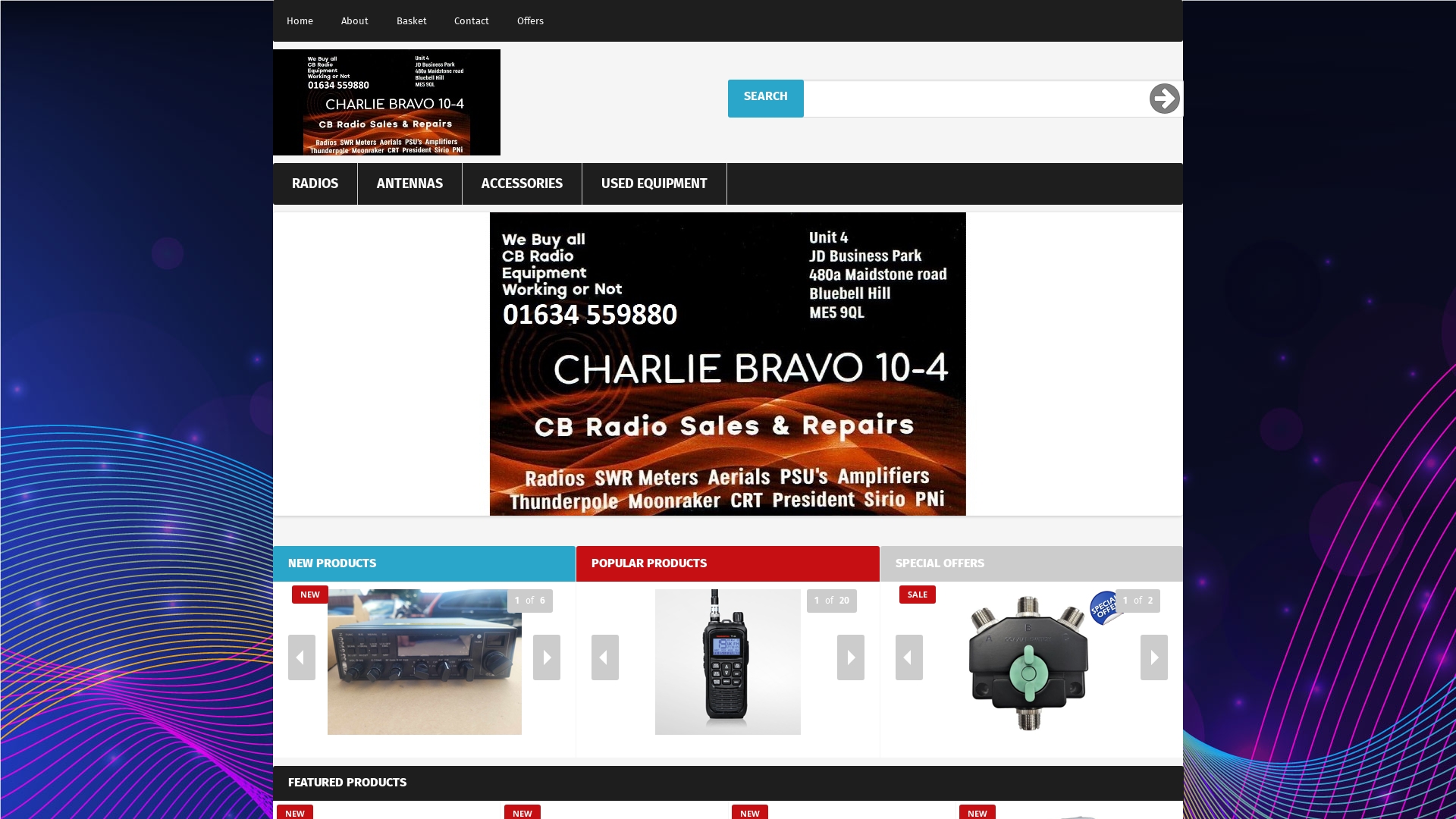Open the ANTENNAS category
The width and height of the screenshot is (1456, 819).
[409, 184]
